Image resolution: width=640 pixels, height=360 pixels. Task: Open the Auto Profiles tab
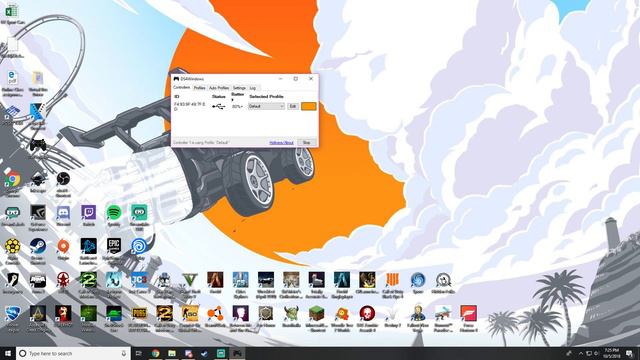[x=219, y=88]
